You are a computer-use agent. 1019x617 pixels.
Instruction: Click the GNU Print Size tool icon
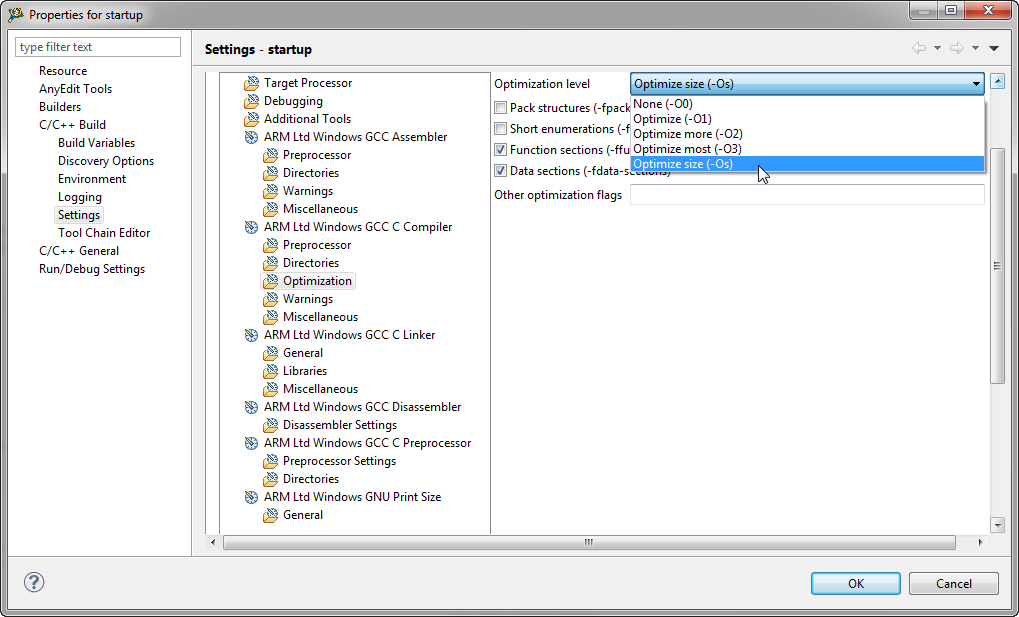(251, 497)
